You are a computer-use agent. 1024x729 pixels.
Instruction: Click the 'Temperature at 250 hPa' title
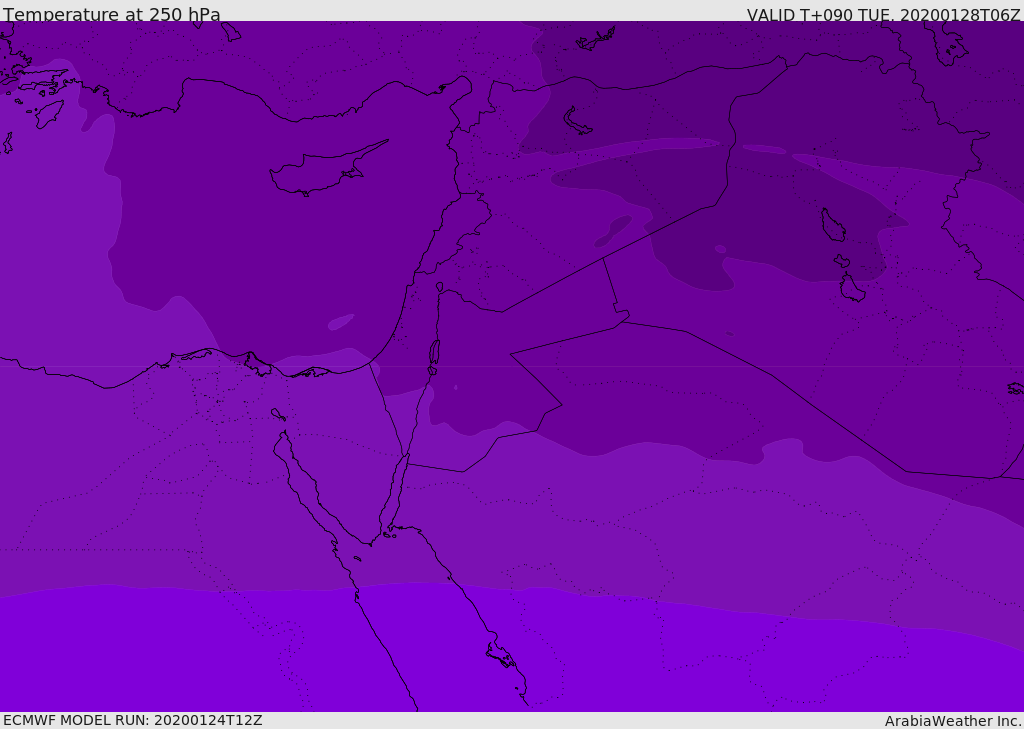(112, 14)
